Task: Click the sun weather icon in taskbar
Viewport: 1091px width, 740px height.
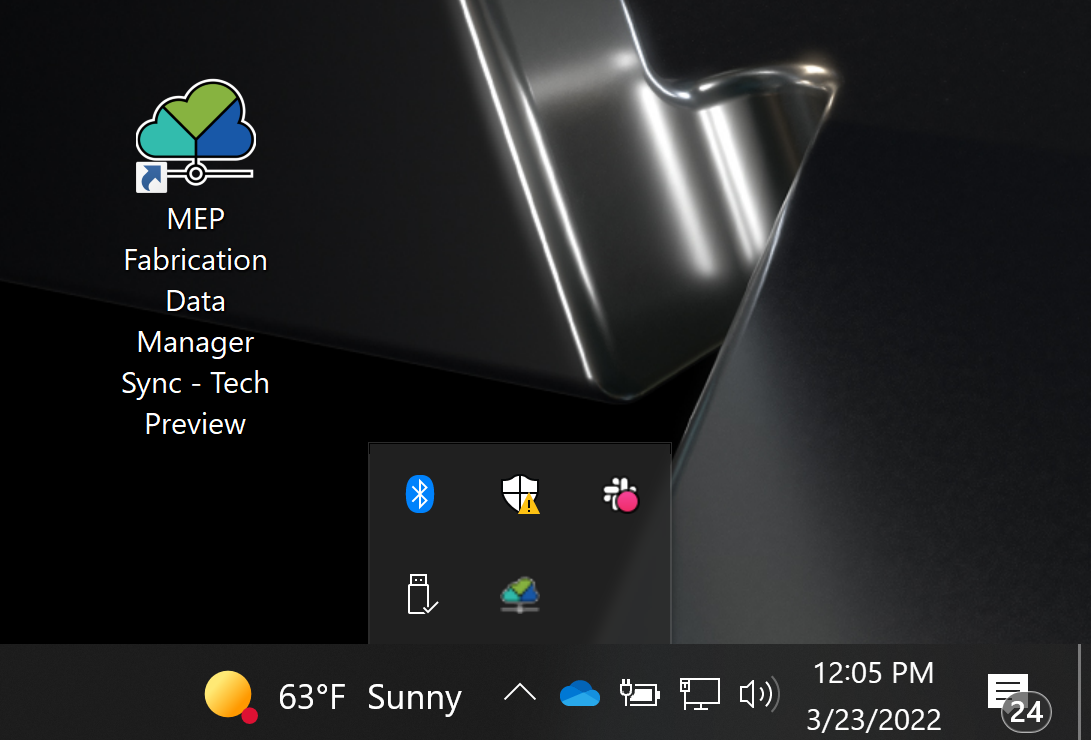Action: pyautogui.click(x=228, y=694)
